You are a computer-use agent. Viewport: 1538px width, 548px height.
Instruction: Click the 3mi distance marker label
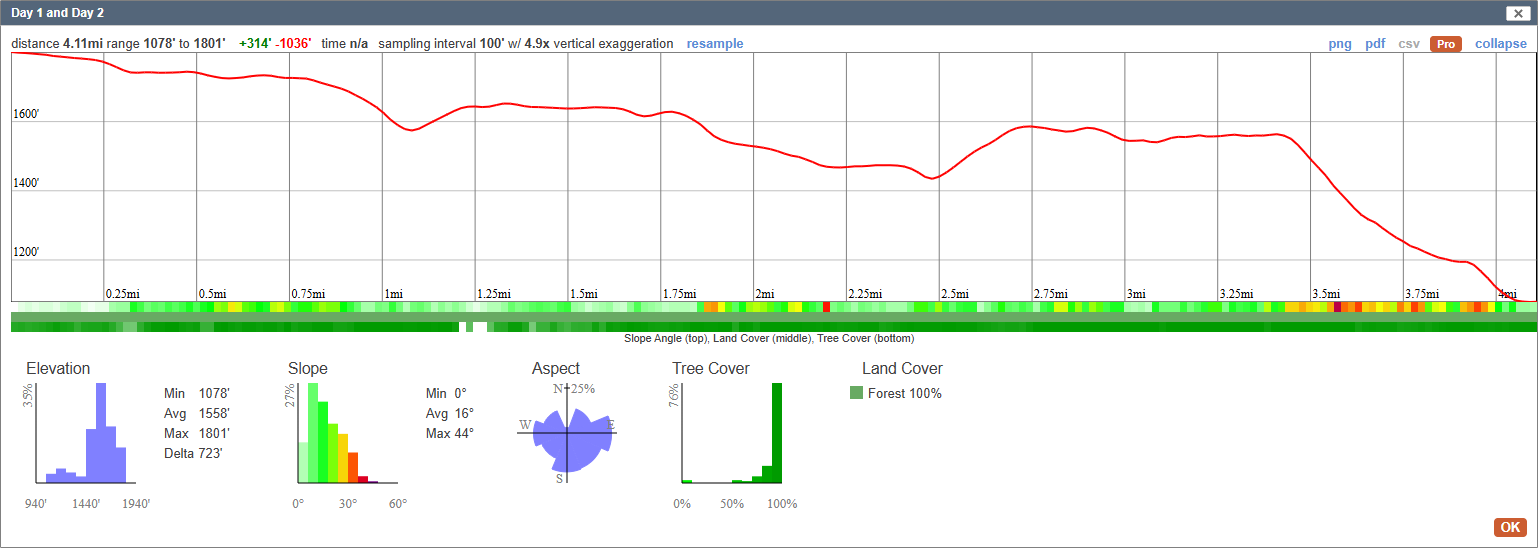point(1136,294)
